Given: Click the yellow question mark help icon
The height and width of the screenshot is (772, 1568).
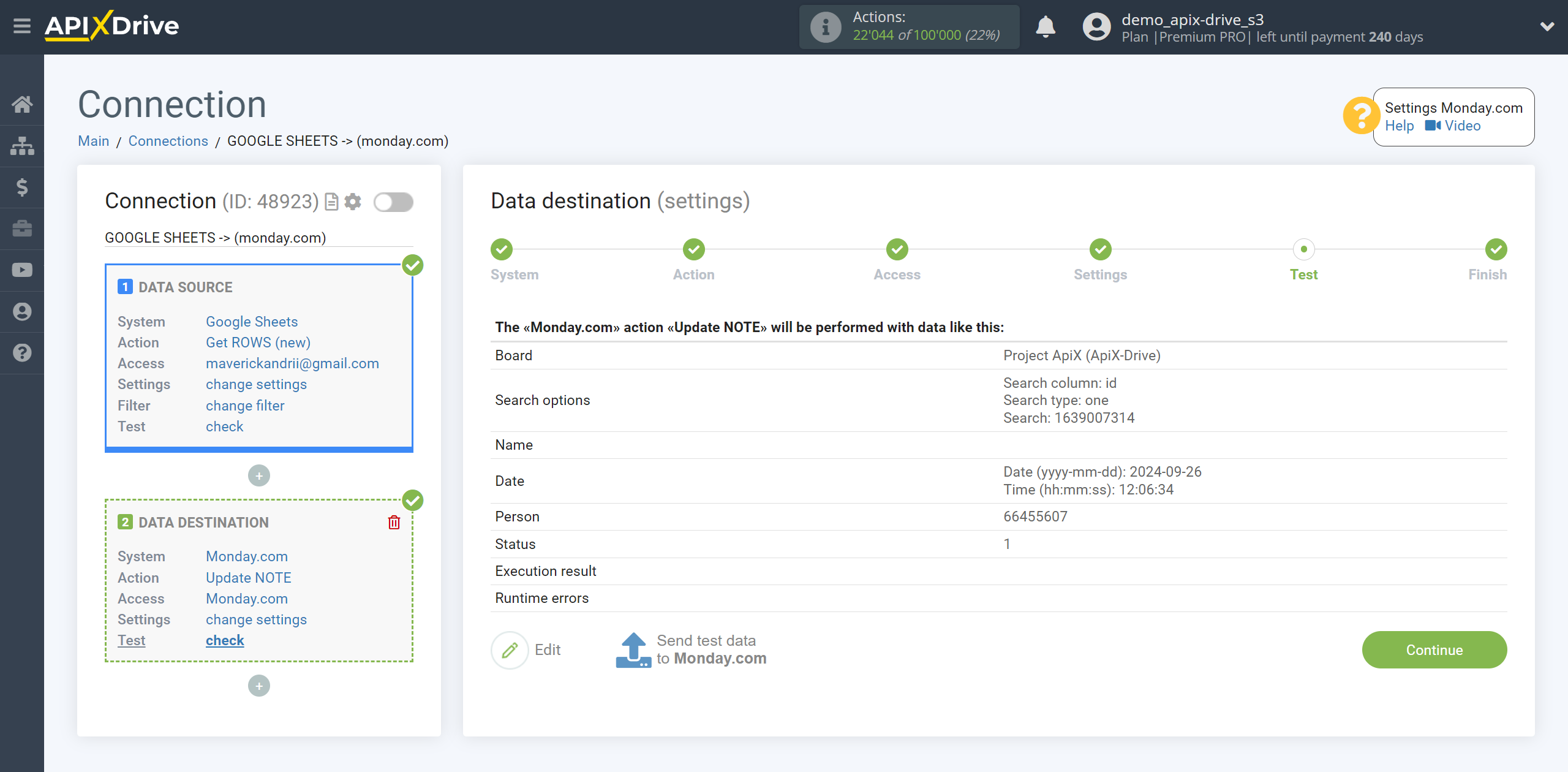Looking at the screenshot, I should [x=1361, y=116].
